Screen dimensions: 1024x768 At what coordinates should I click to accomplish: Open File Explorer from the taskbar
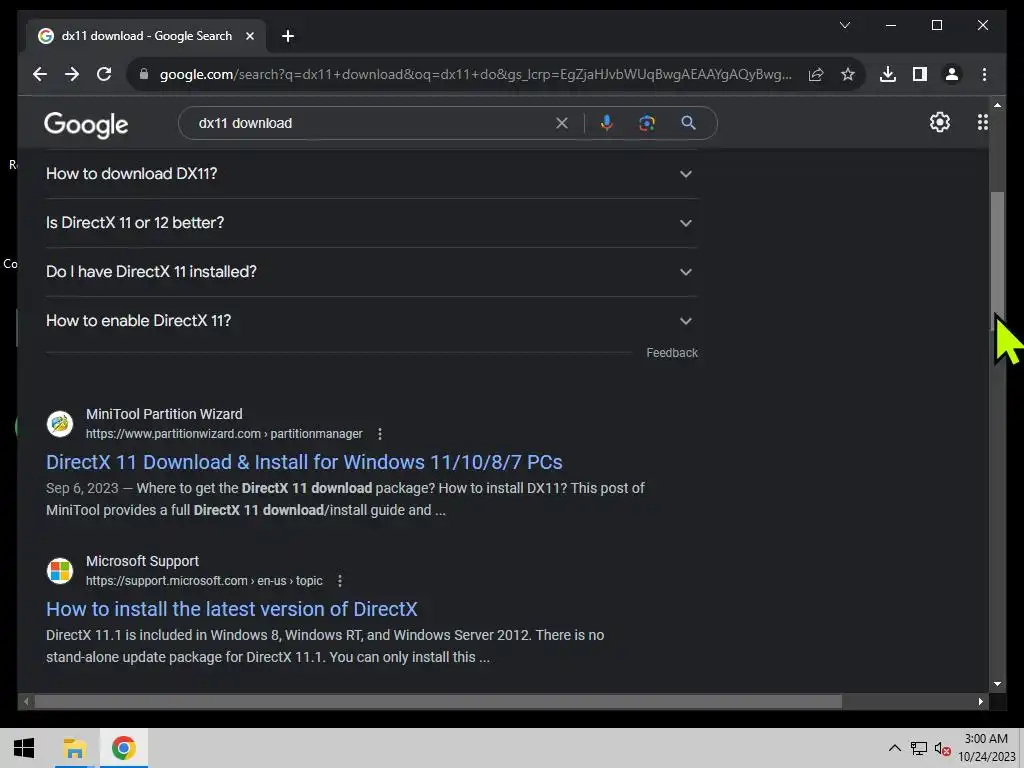pos(74,748)
